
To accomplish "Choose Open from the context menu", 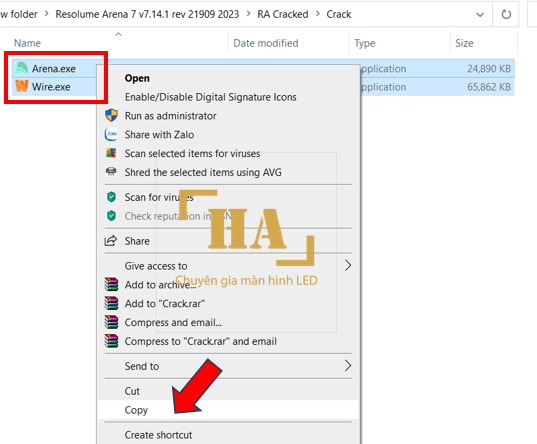I will tap(137, 78).
